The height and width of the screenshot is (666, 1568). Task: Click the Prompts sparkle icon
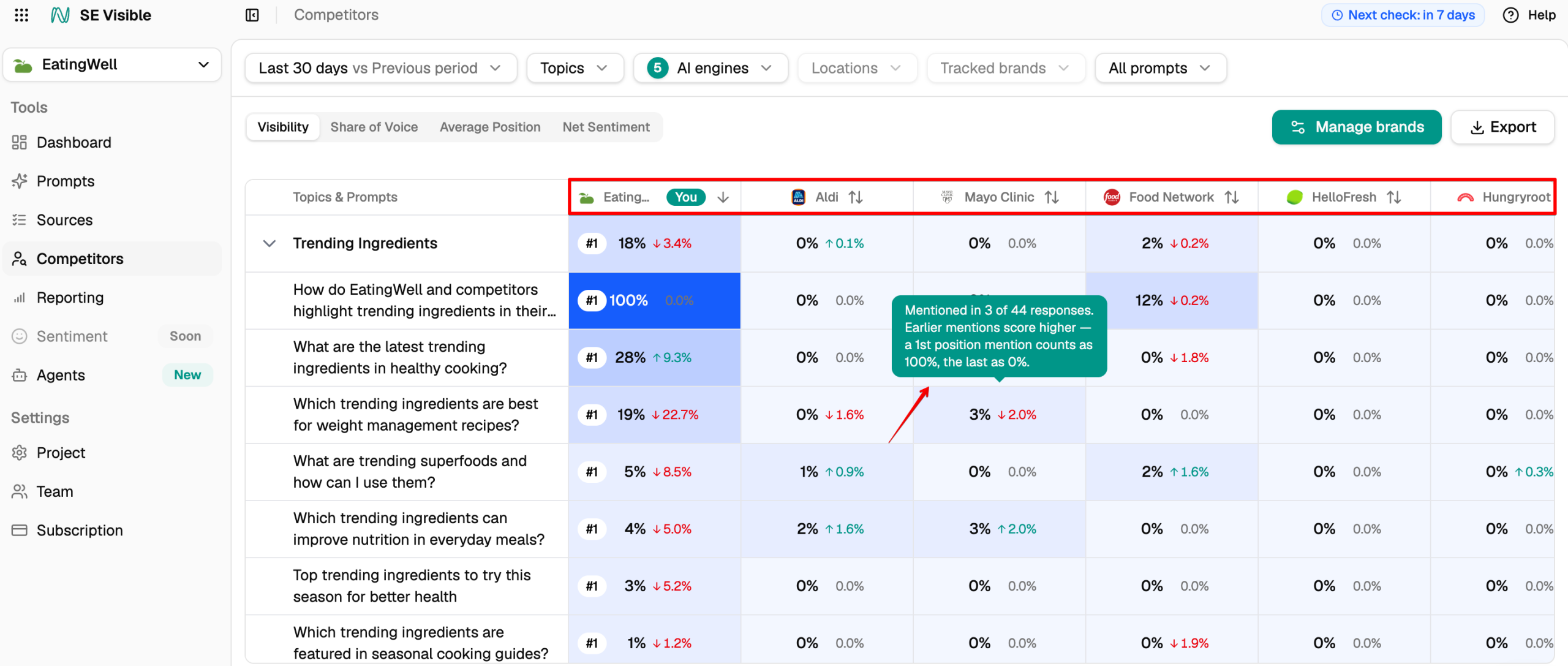pos(20,181)
